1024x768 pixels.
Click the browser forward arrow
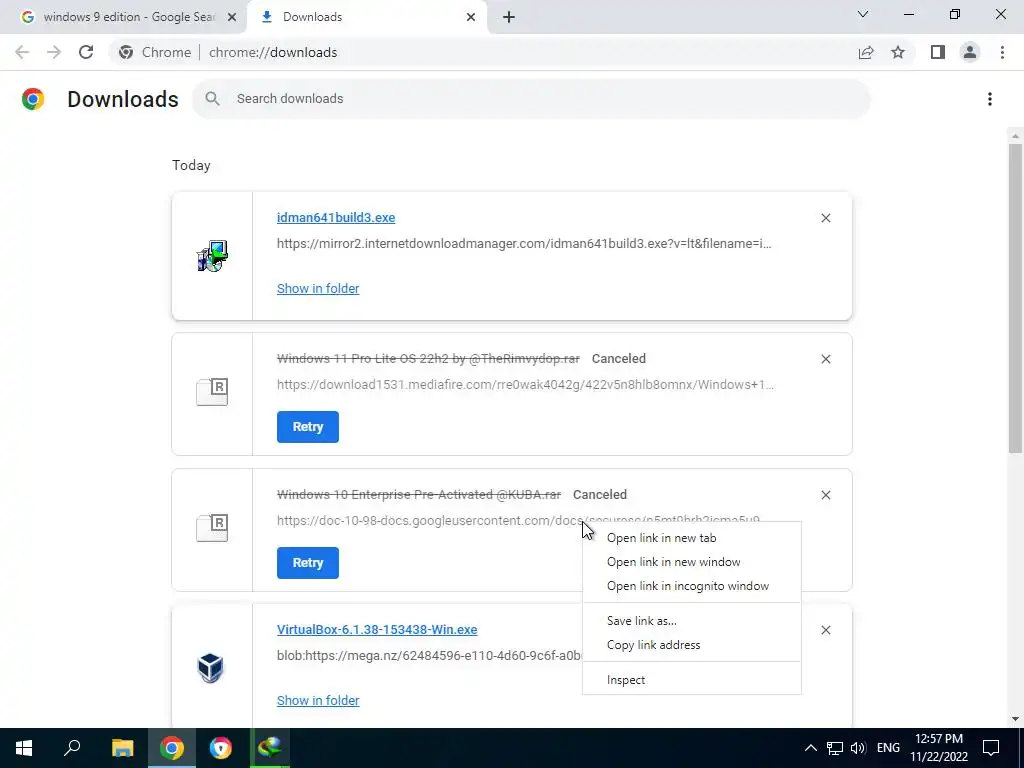point(54,52)
